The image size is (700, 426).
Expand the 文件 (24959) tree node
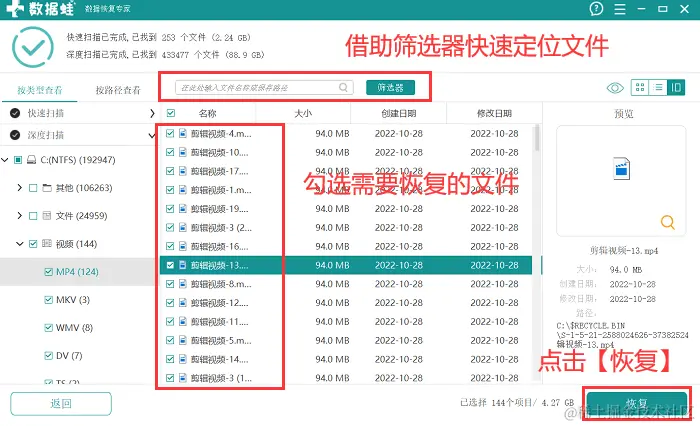click(x=20, y=216)
